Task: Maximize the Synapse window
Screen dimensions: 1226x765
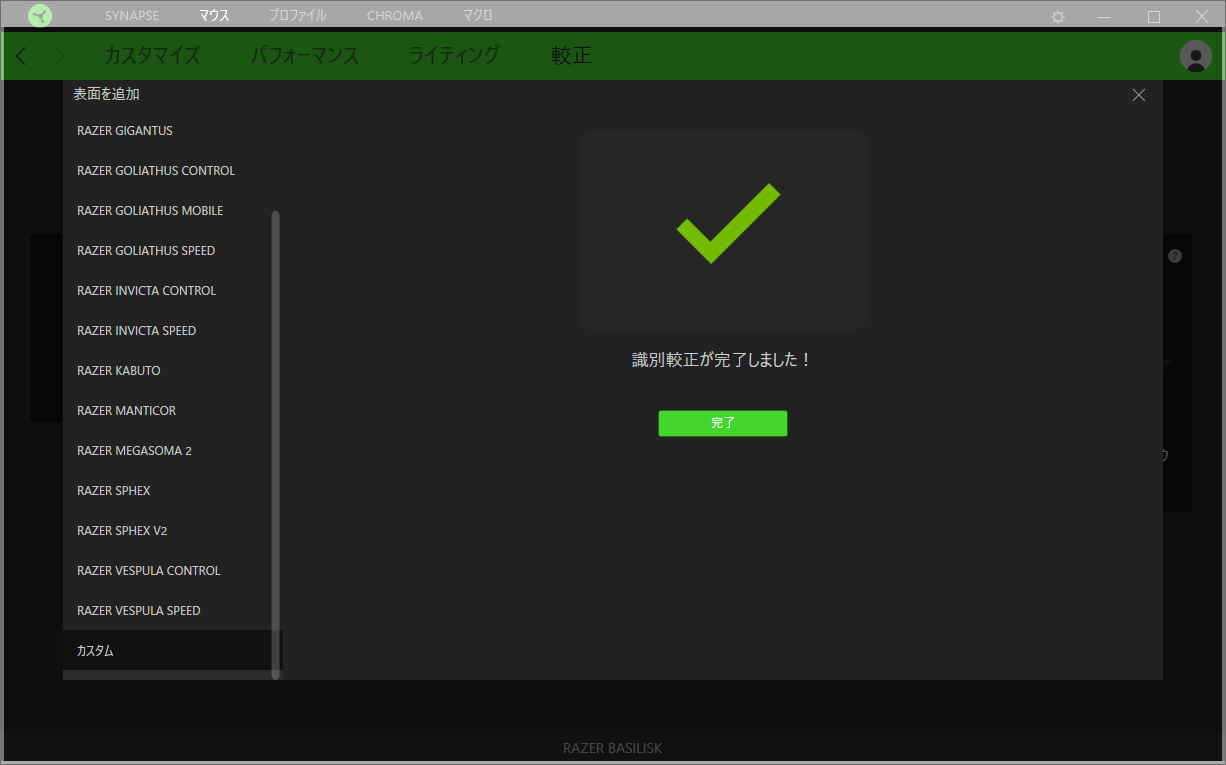Action: click(1154, 17)
